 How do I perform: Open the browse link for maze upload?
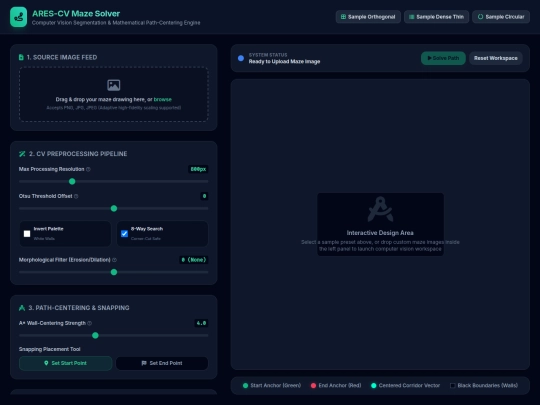(x=162, y=100)
